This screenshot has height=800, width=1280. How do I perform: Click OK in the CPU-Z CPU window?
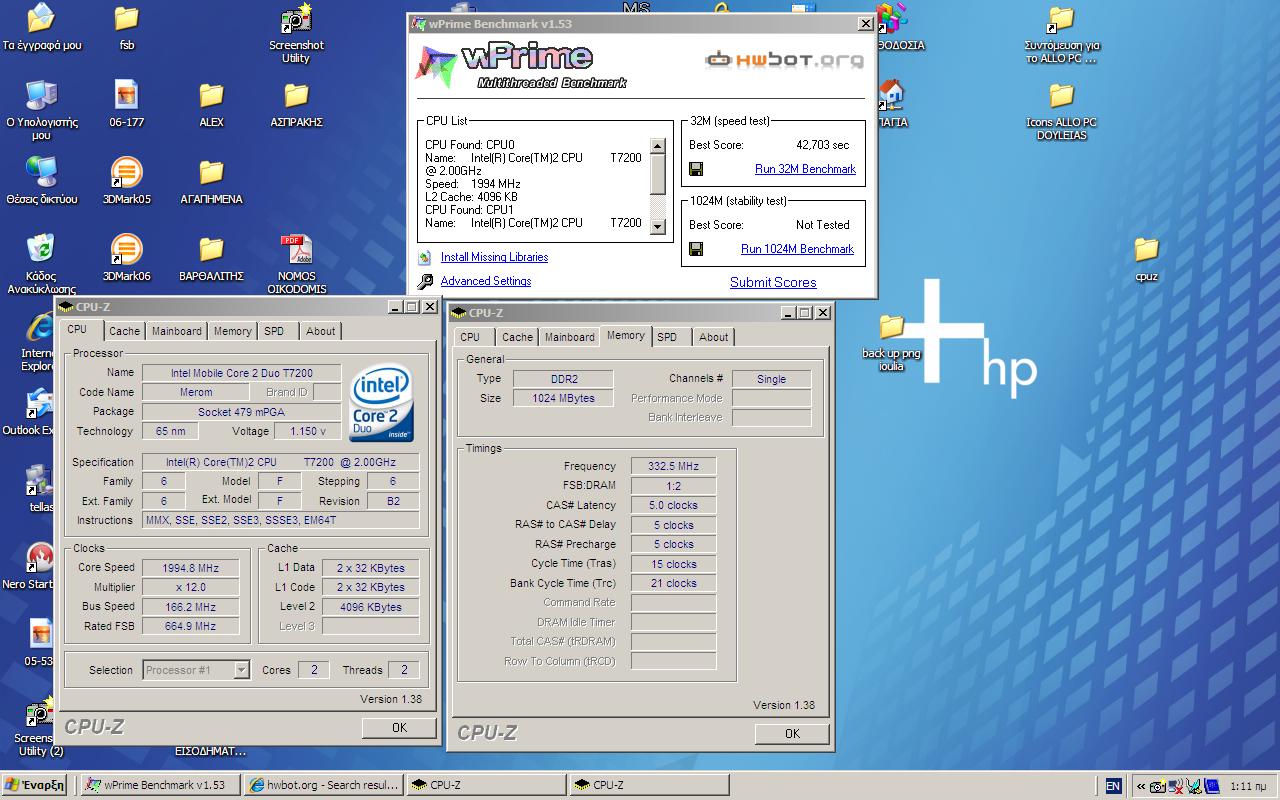coord(399,728)
